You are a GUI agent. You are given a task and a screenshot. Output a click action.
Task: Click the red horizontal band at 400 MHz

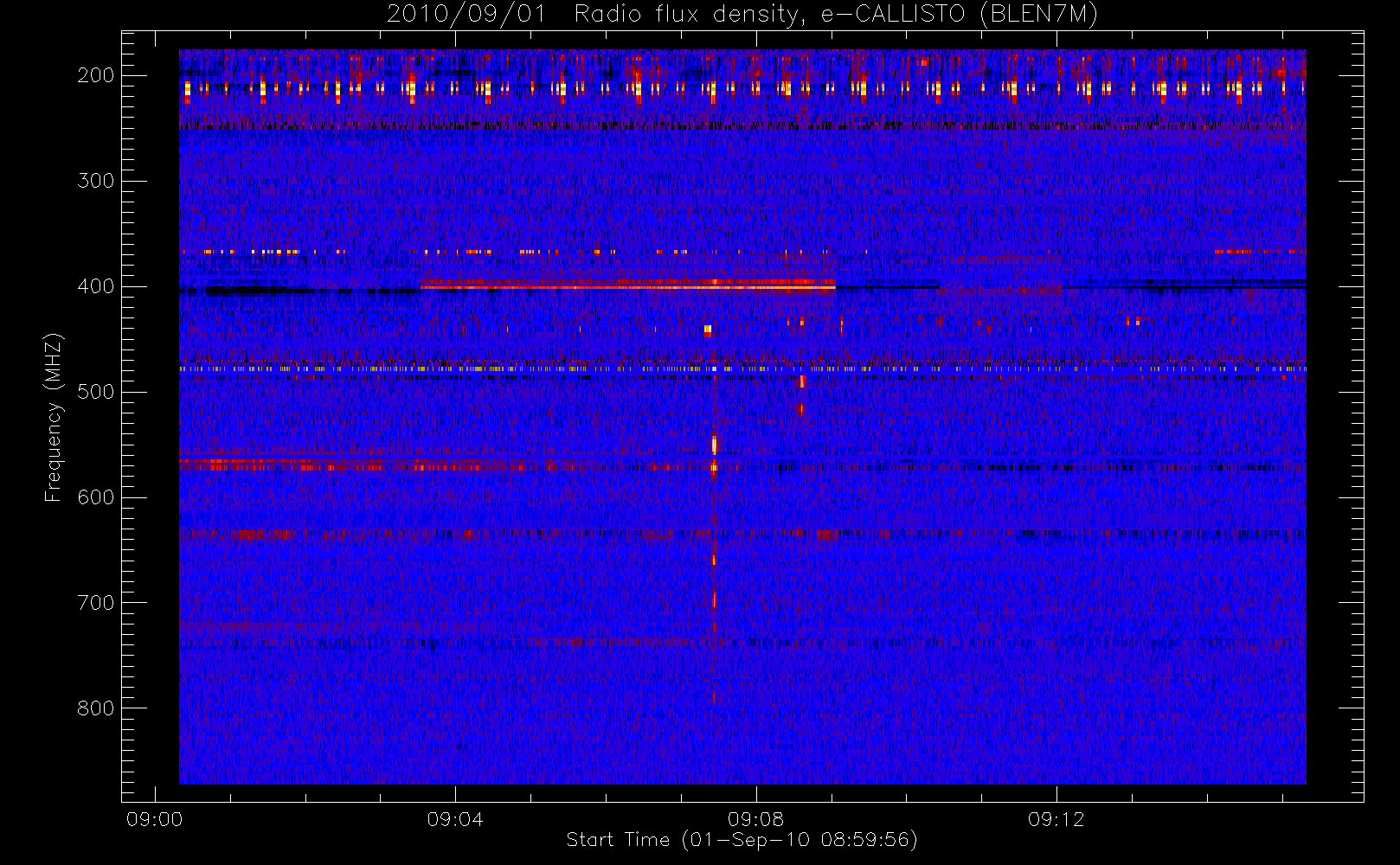(628, 284)
